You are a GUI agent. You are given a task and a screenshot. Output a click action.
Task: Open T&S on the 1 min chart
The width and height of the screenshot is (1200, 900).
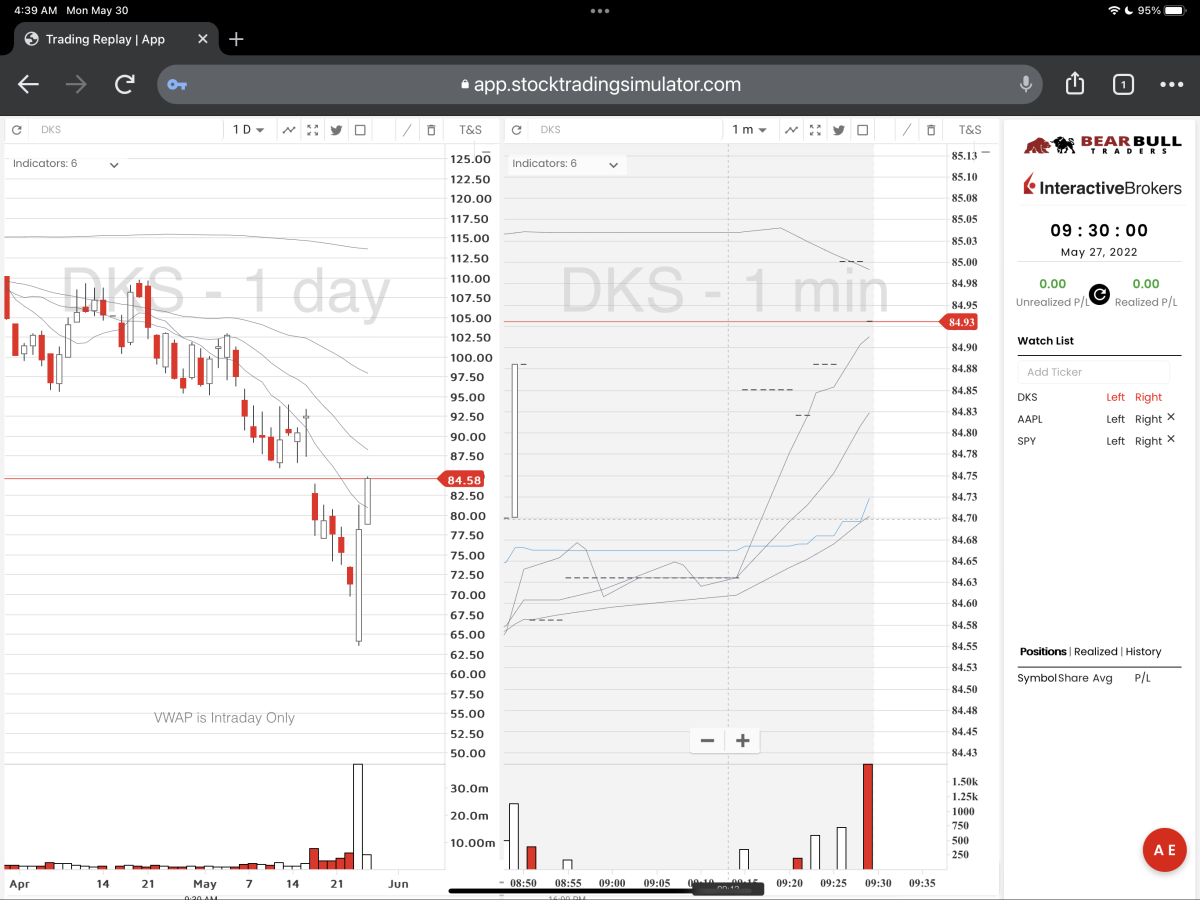point(970,130)
